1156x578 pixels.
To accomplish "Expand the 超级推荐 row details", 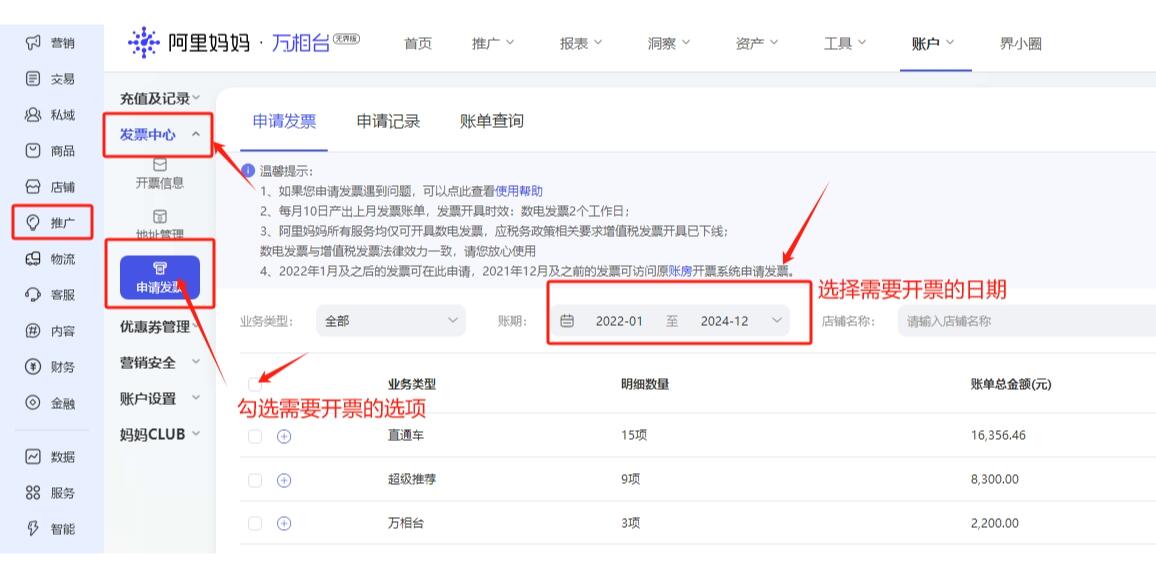I will point(284,481).
